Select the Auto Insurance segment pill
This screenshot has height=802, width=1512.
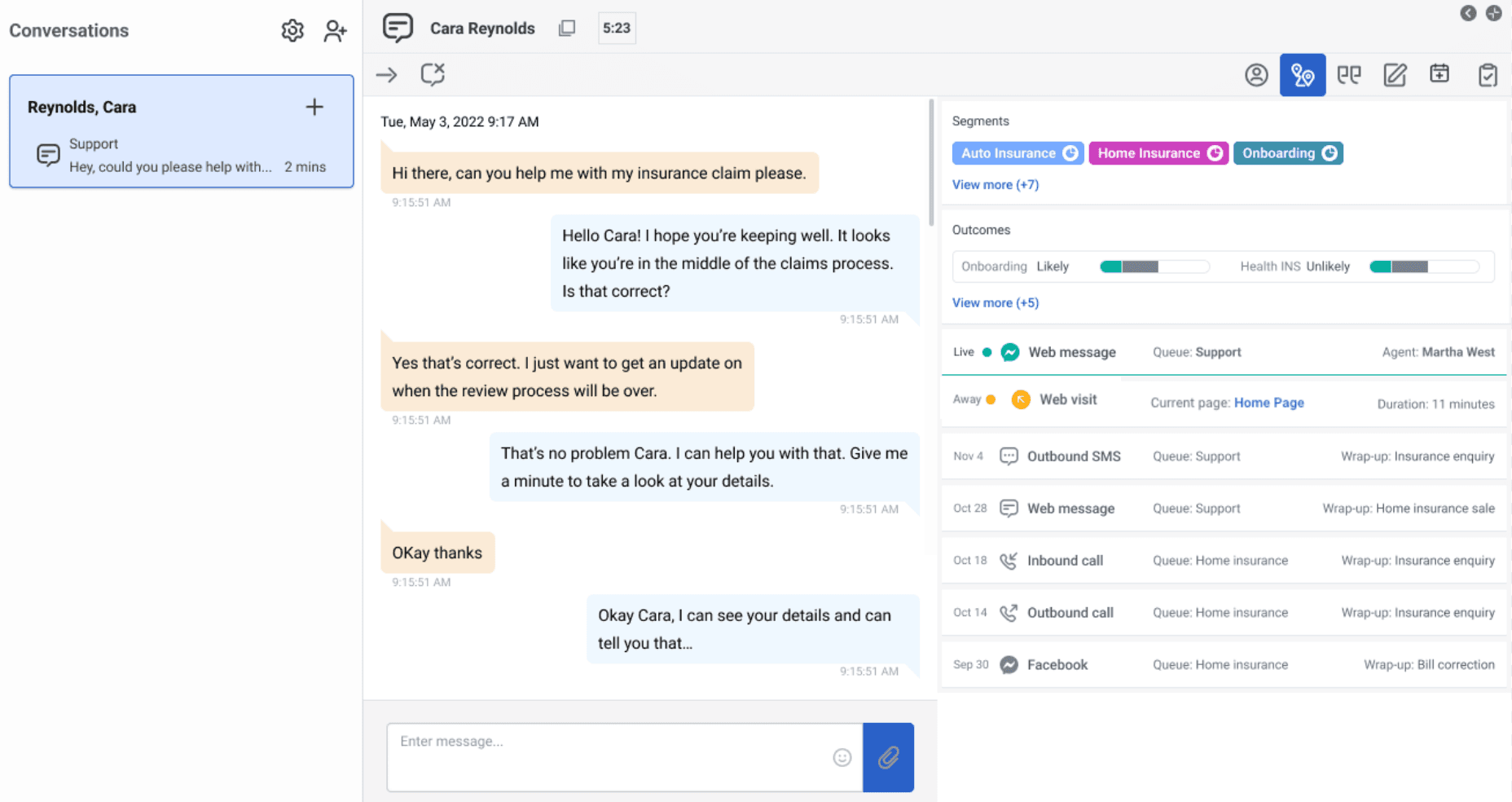tap(1018, 152)
